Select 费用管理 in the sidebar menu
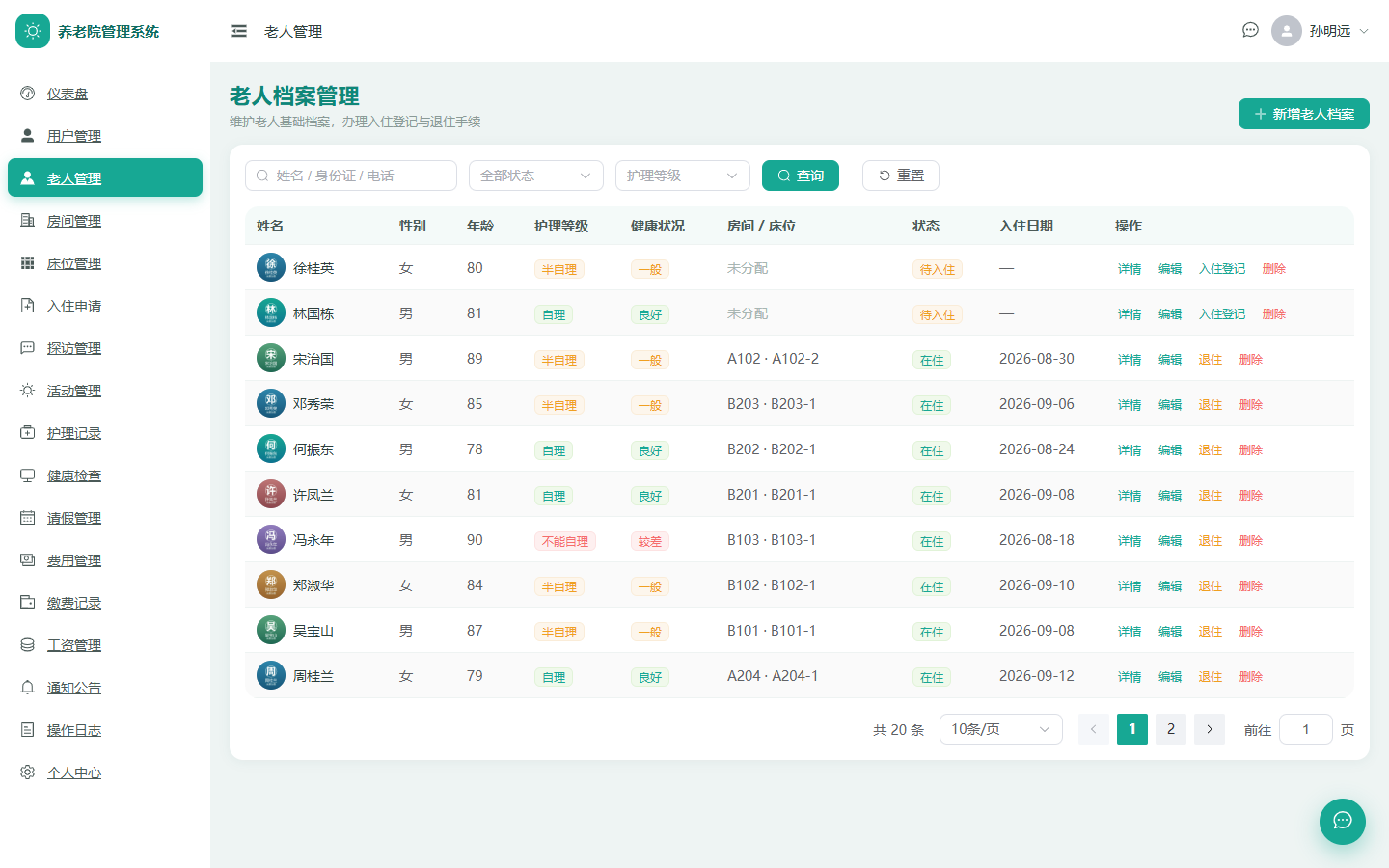The width and height of the screenshot is (1389, 868). point(74,560)
